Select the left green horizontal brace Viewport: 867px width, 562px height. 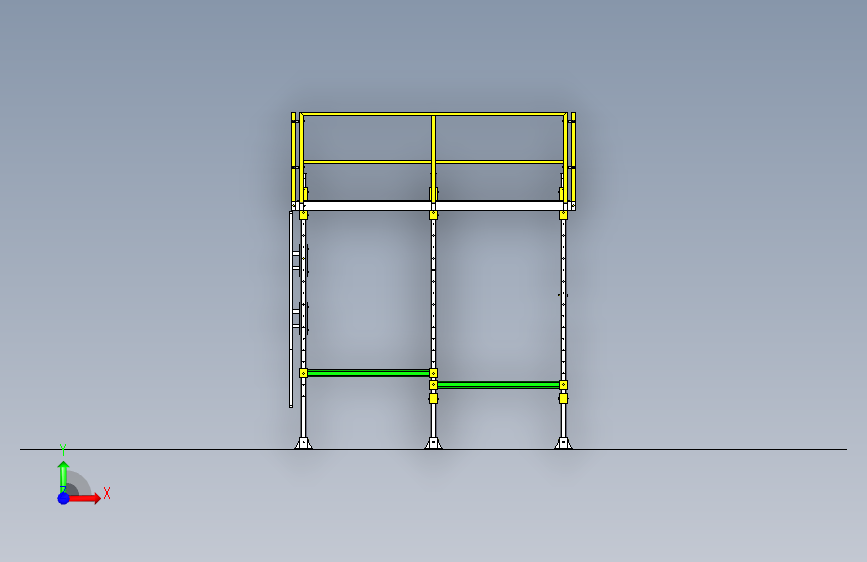pyautogui.click(x=368, y=373)
